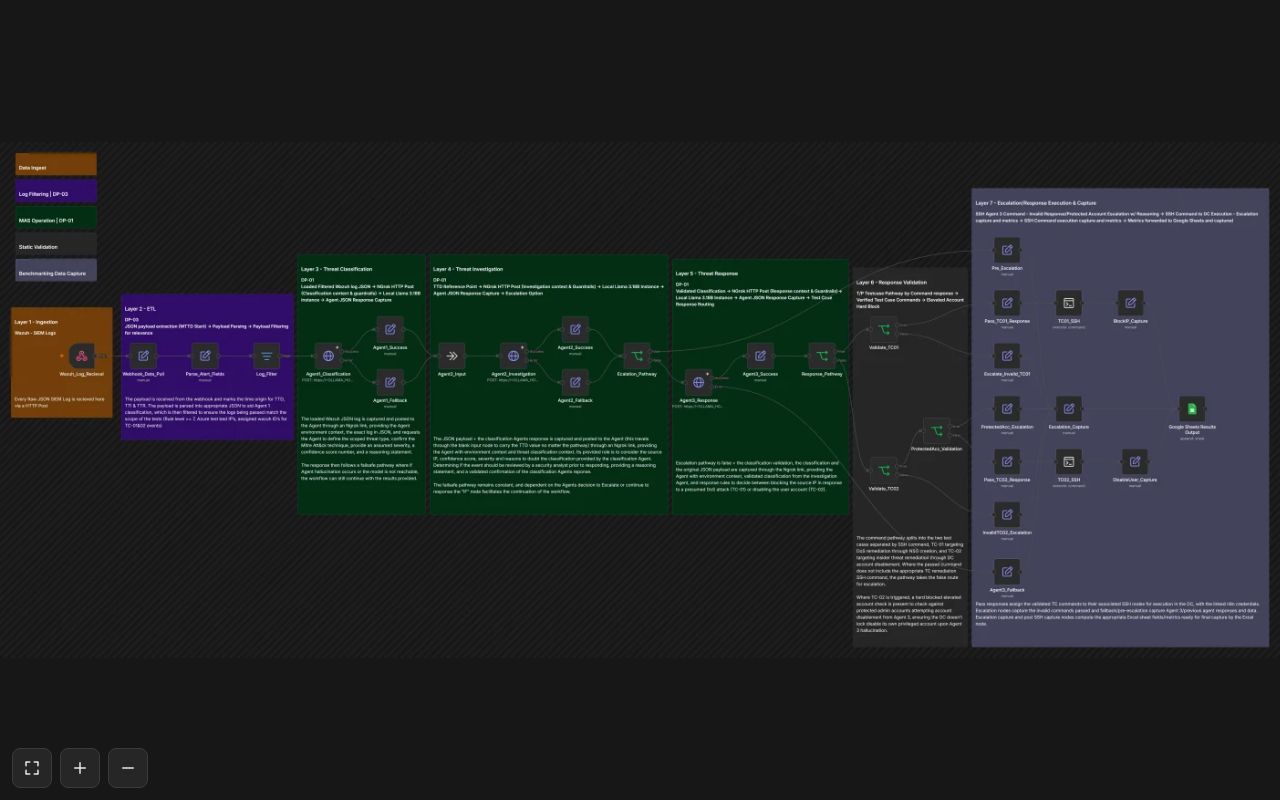Open the Agent3_Response HTTP node
Screen dimensions: 1280x800
tap(699, 382)
